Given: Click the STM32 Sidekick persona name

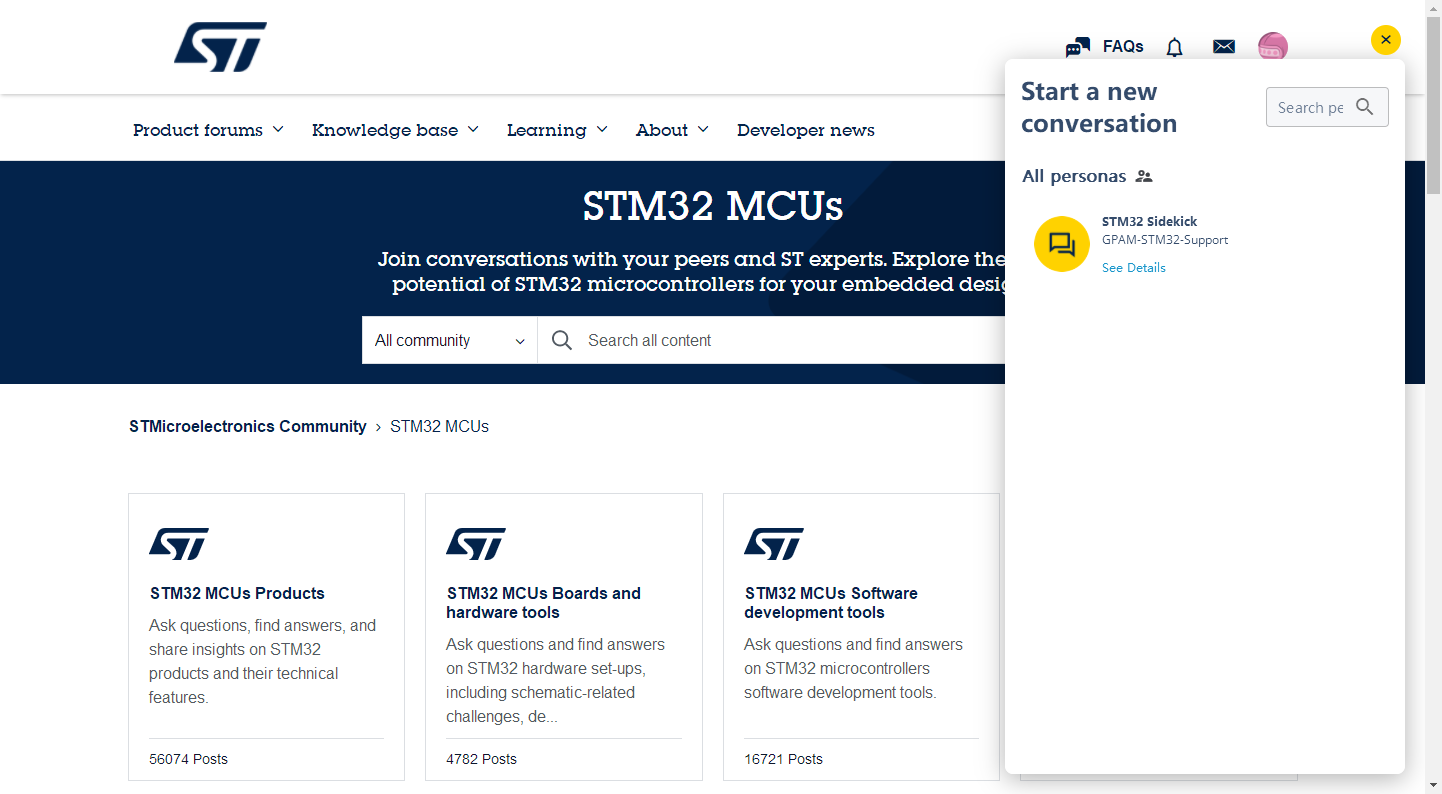Looking at the screenshot, I should (x=1149, y=221).
